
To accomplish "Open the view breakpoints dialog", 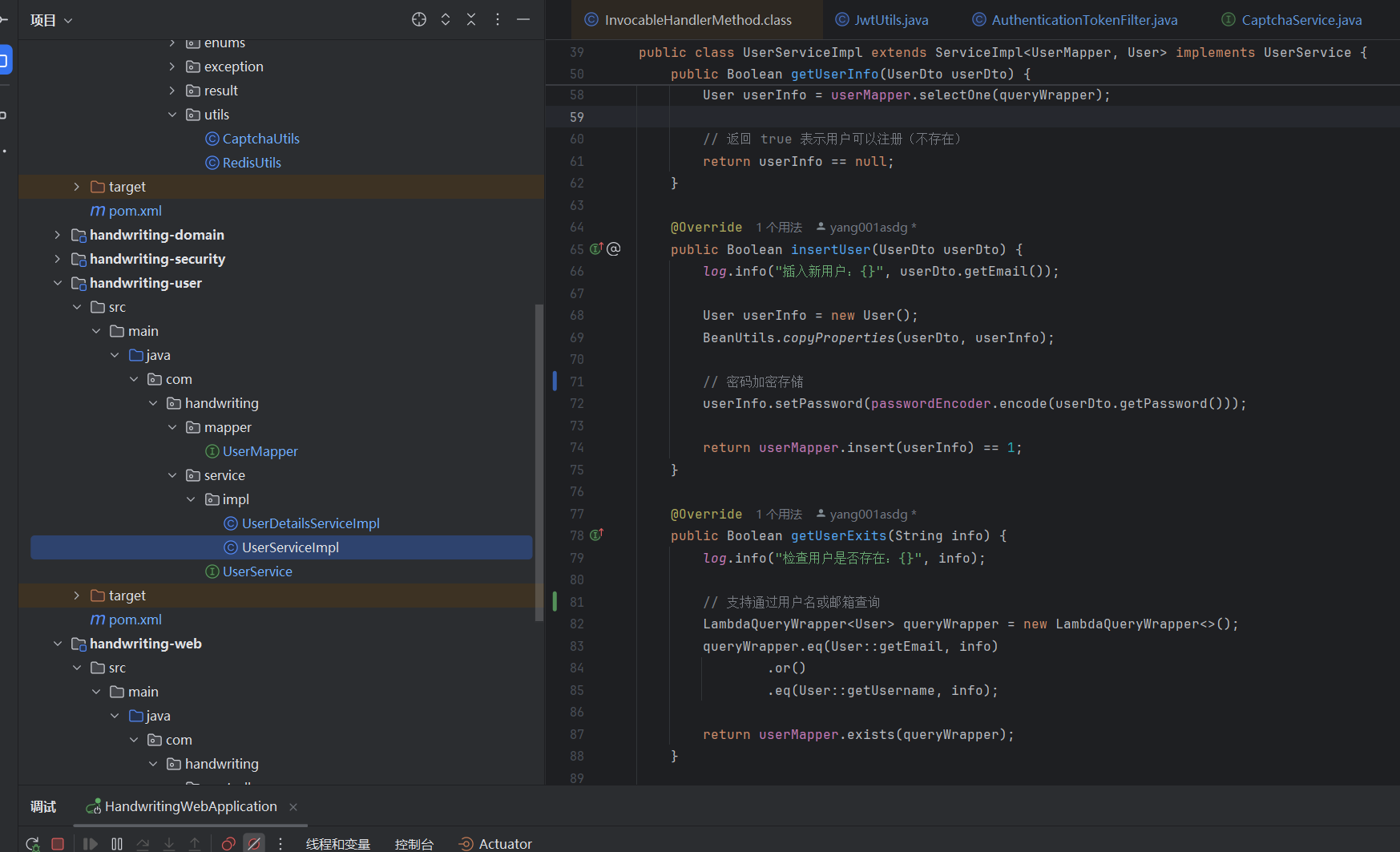I will [228, 843].
